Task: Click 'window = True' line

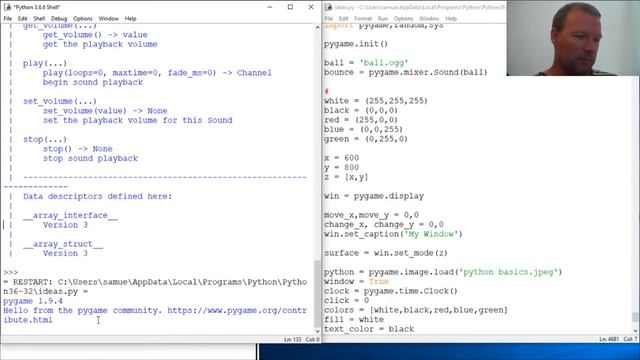Action: tap(356, 282)
